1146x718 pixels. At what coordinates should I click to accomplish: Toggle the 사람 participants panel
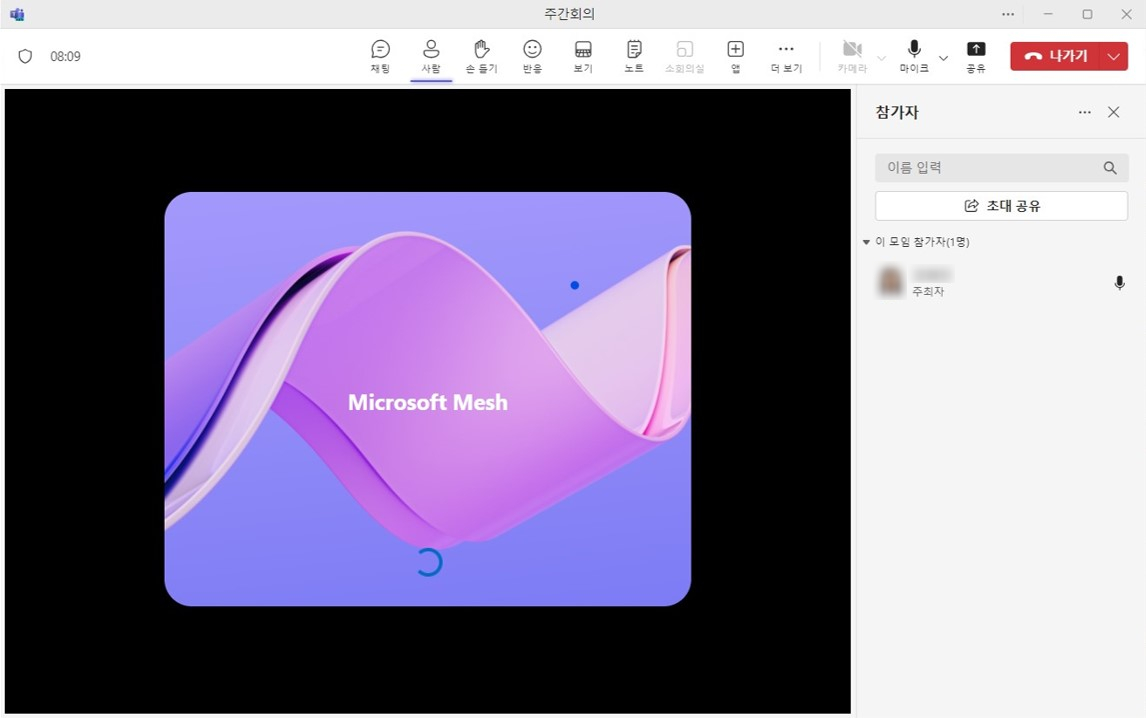[431, 56]
